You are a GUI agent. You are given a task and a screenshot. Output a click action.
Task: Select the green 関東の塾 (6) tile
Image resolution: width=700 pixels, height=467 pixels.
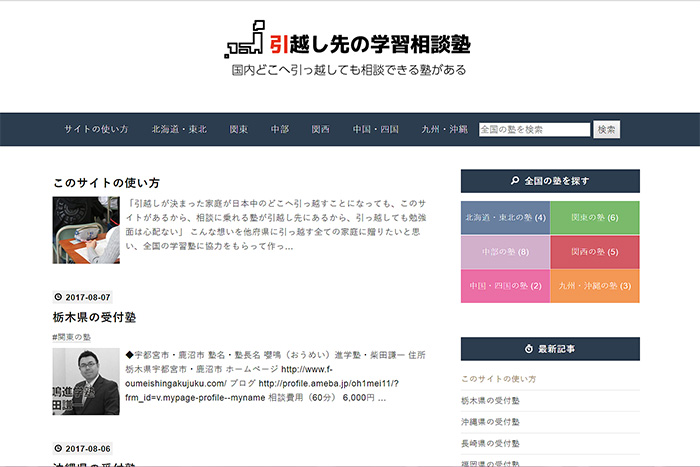pyautogui.click(x=594, y=217)
